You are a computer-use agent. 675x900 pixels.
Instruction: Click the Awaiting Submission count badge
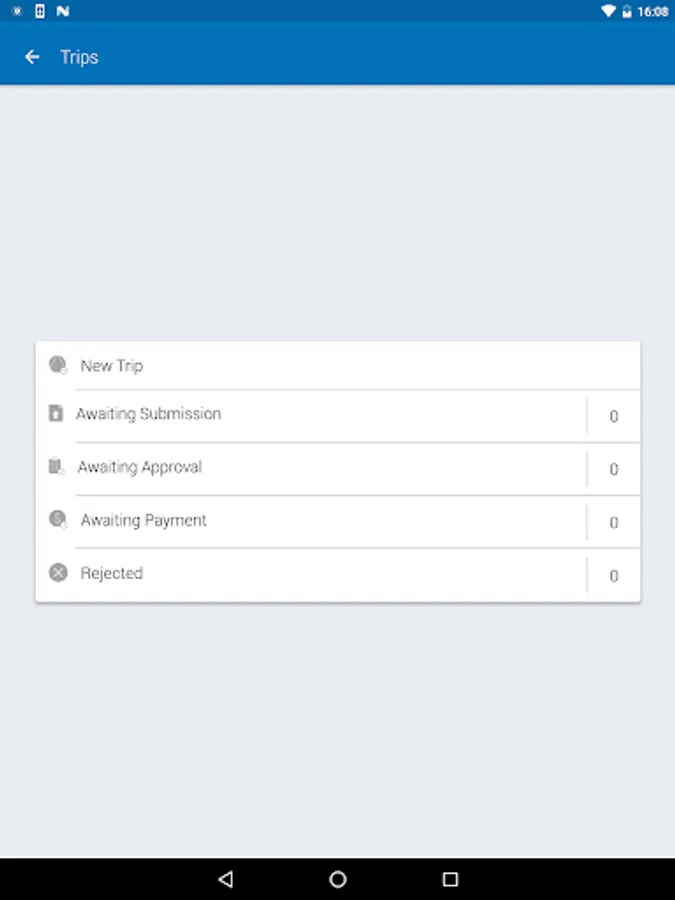[613, 417]
